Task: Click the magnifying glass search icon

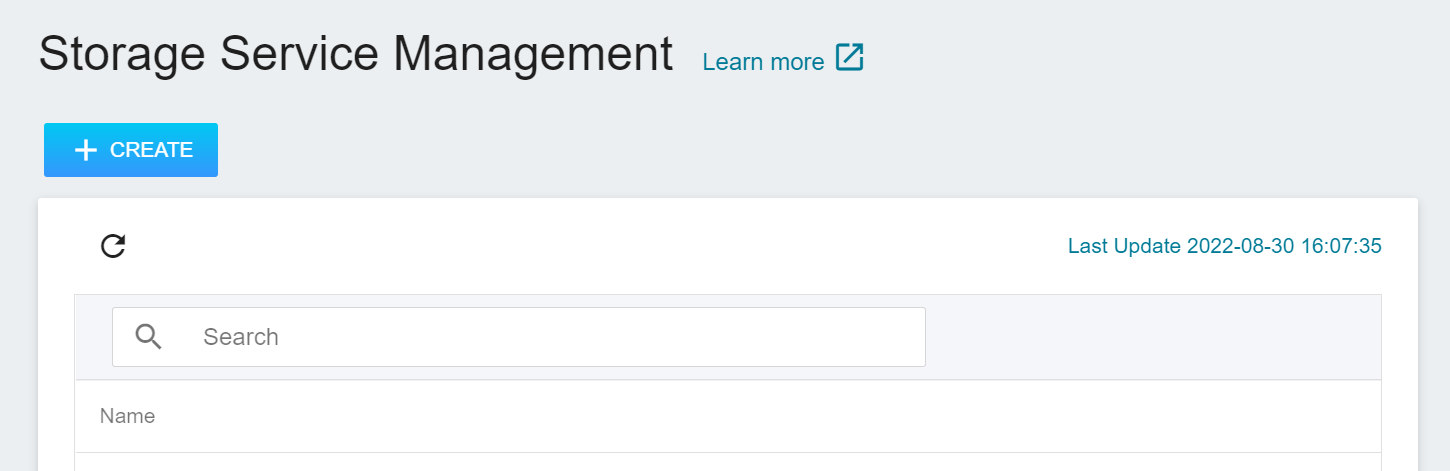Action: 148,337
